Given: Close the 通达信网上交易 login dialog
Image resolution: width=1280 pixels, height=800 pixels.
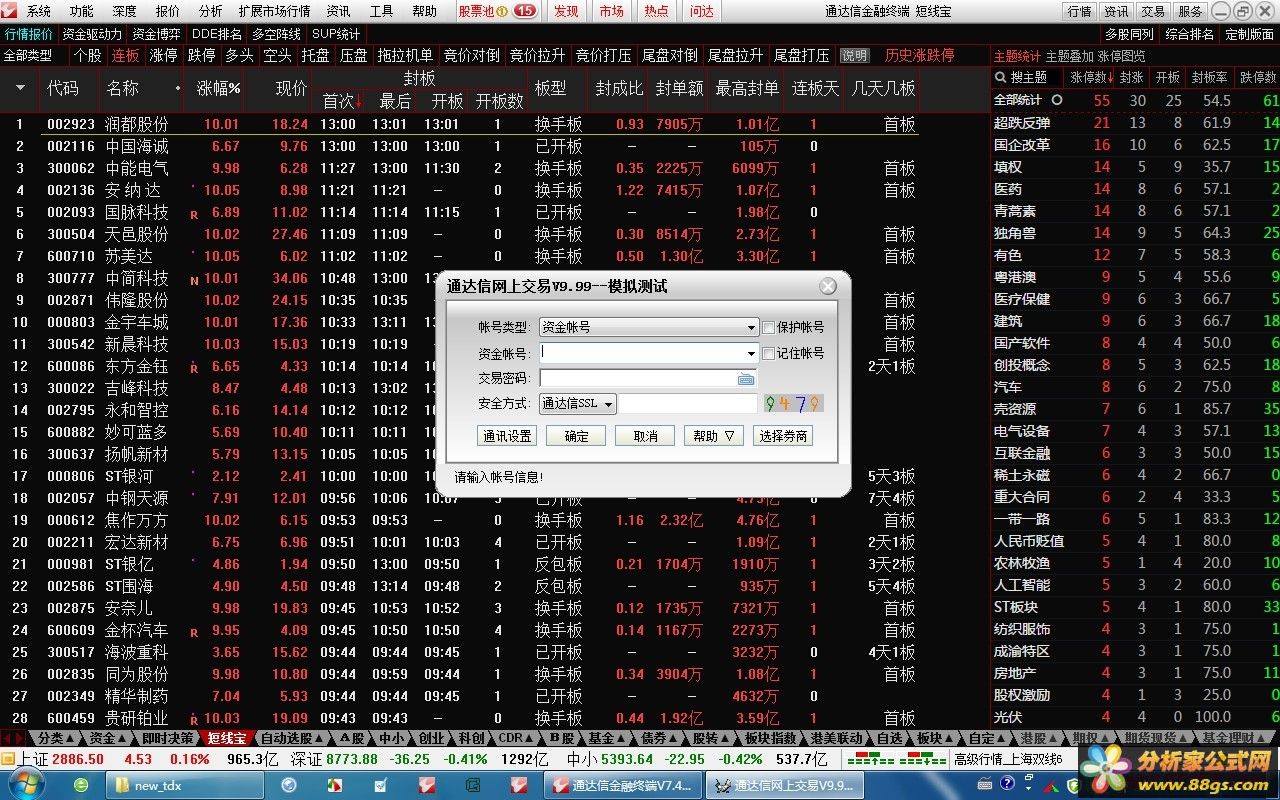Looking at the screenshot, I should point(828,286).
